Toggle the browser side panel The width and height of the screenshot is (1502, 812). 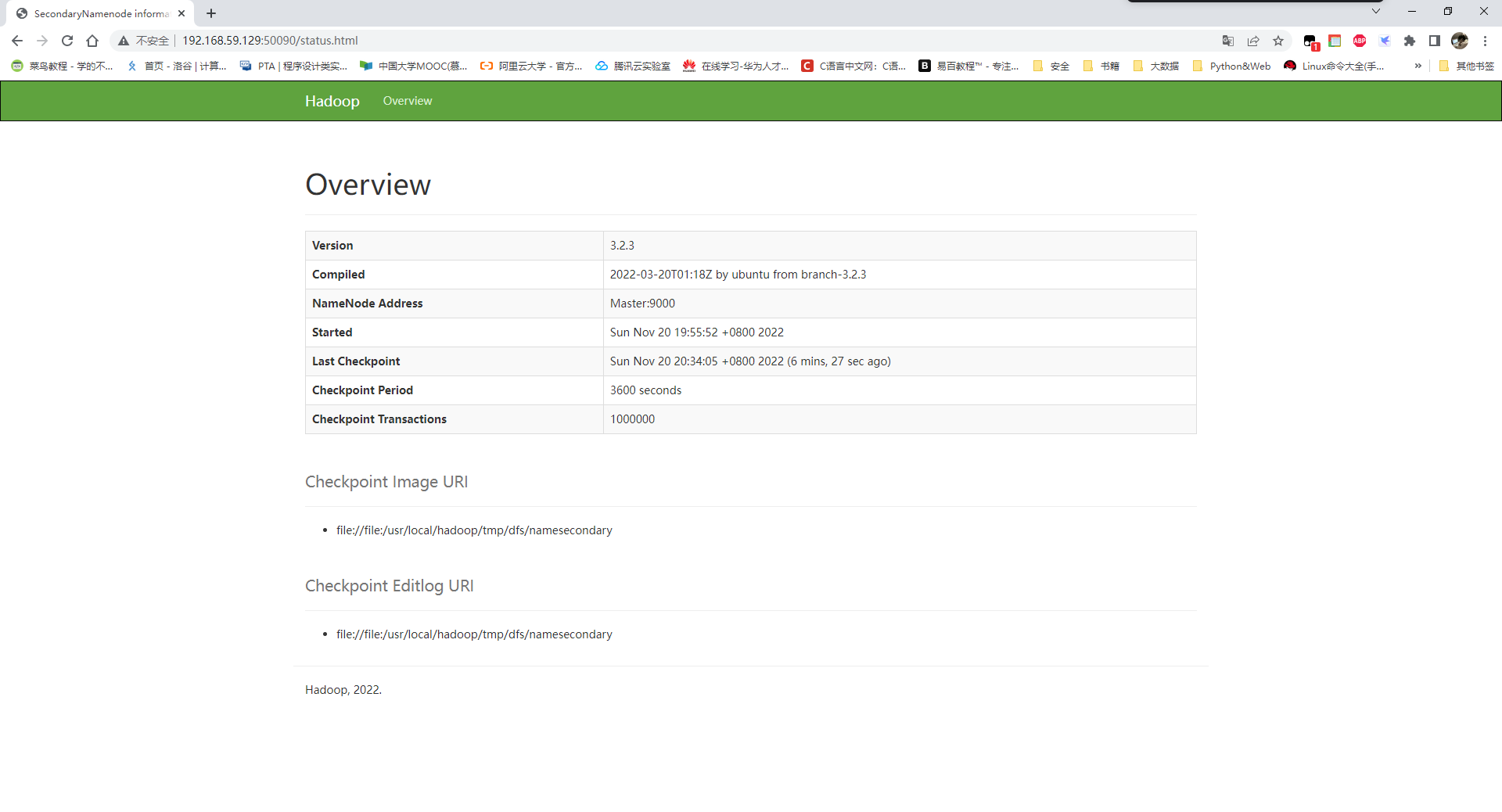coord(1435,41)
